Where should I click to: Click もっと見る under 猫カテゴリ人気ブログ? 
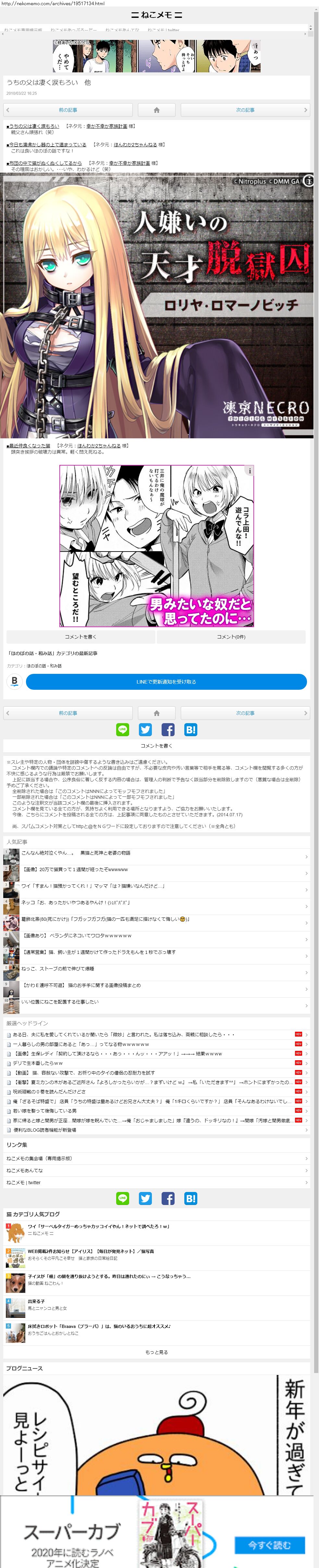tap(156, 1351)
